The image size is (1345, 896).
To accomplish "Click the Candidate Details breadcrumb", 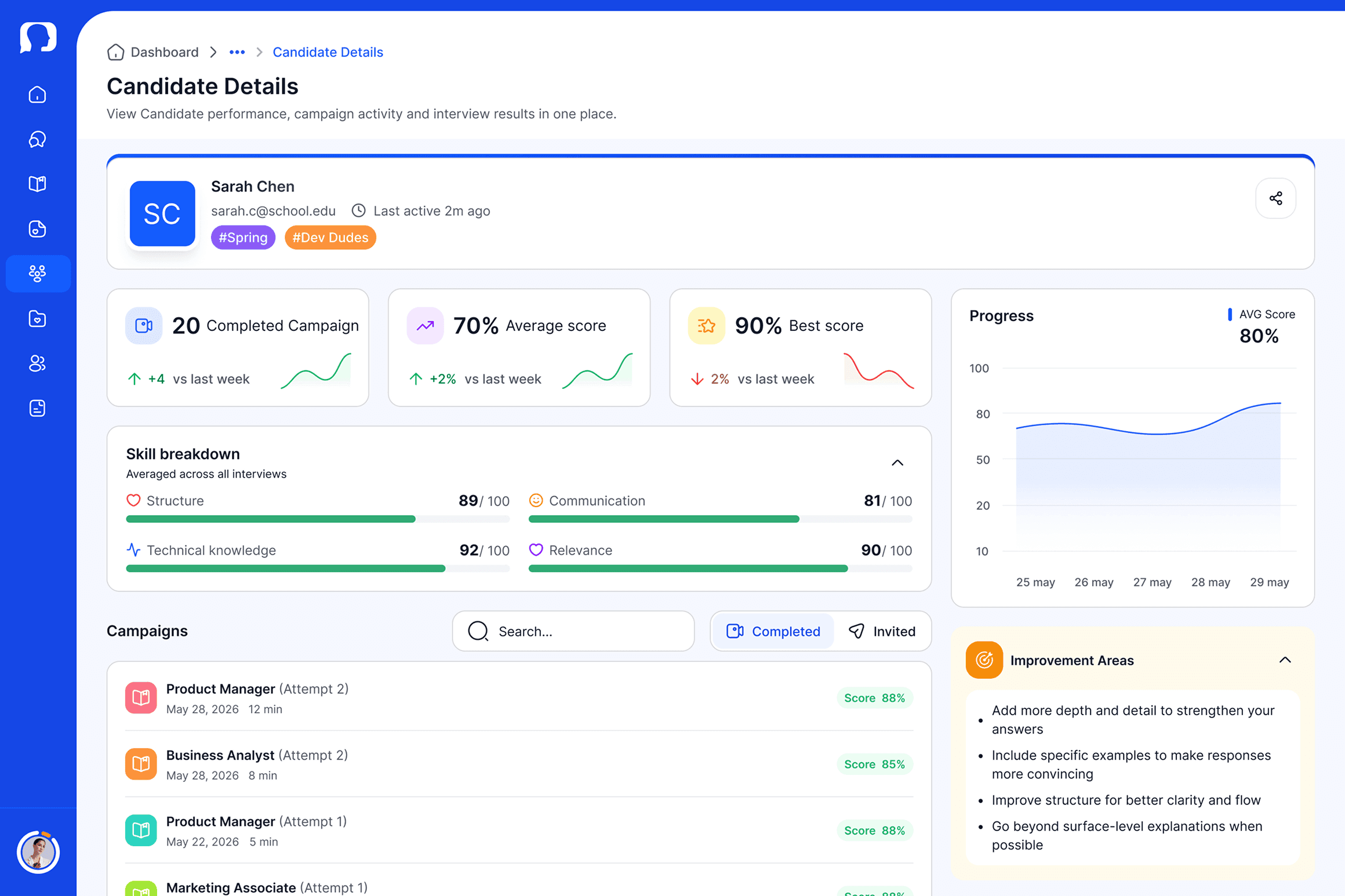I will click(328, 52).
